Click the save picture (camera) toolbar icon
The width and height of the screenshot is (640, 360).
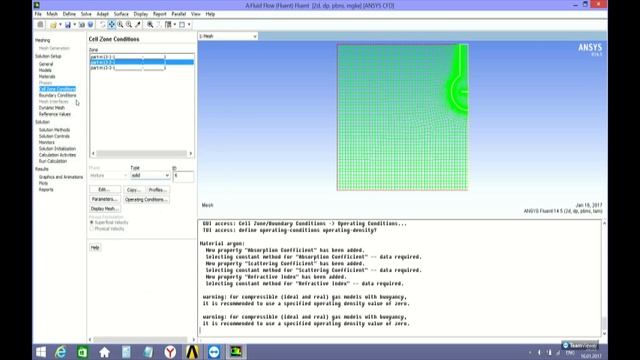click(82, 25)
